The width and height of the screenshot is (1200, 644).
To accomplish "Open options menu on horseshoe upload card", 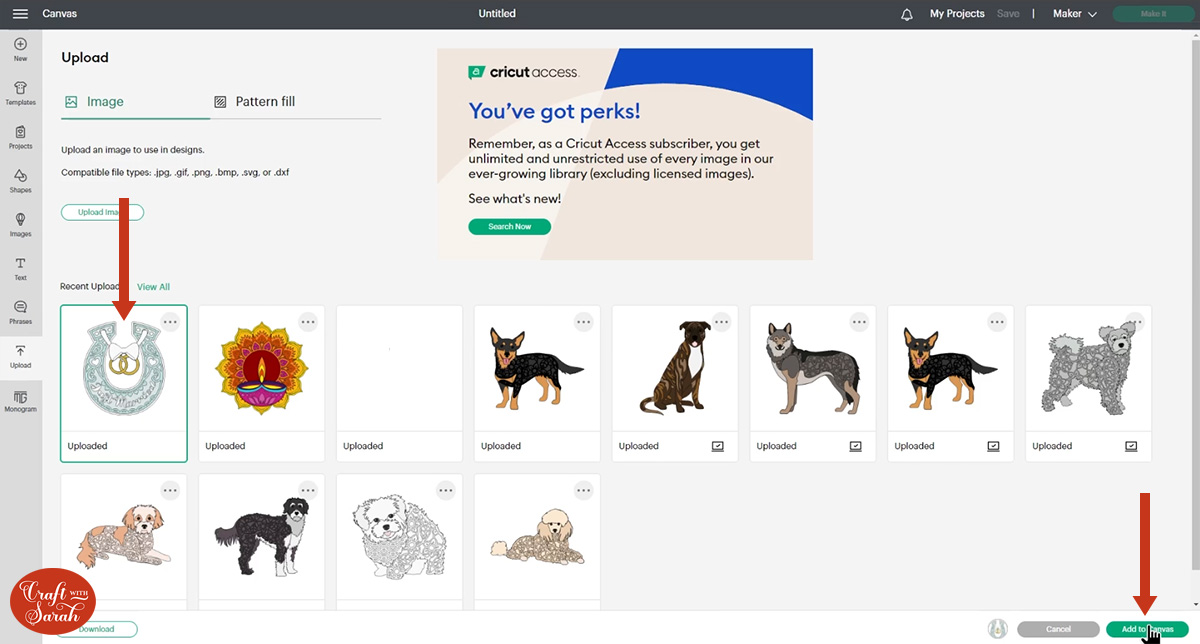I will point(170,322).
